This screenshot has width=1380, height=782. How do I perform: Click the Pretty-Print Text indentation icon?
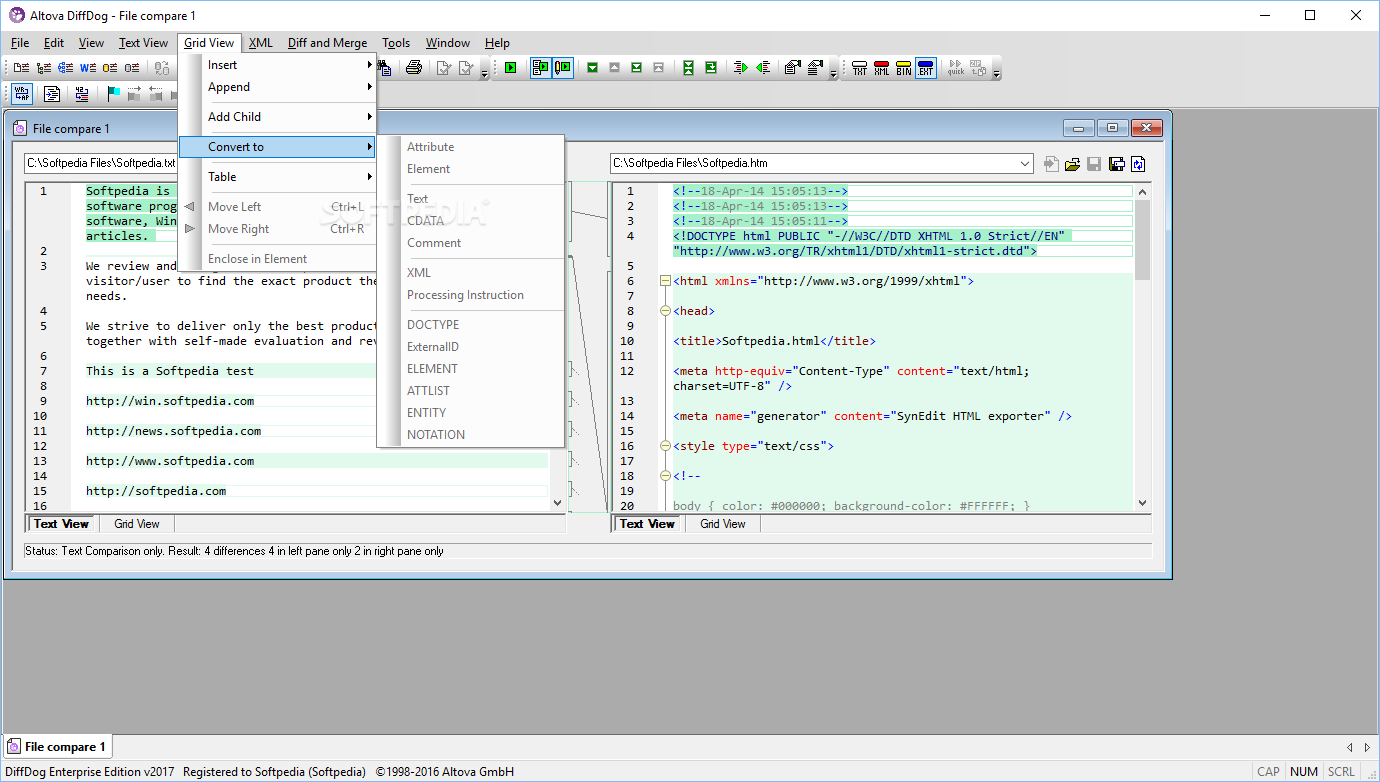pos(52,94)
